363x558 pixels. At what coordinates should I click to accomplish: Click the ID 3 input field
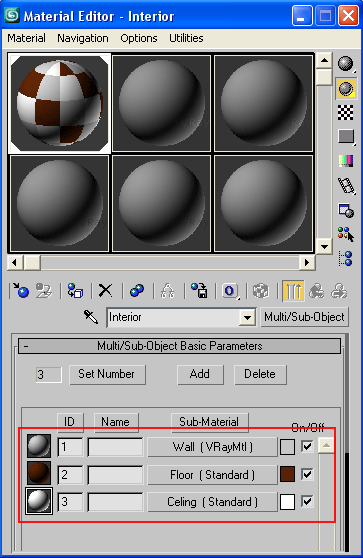[70, 502]
